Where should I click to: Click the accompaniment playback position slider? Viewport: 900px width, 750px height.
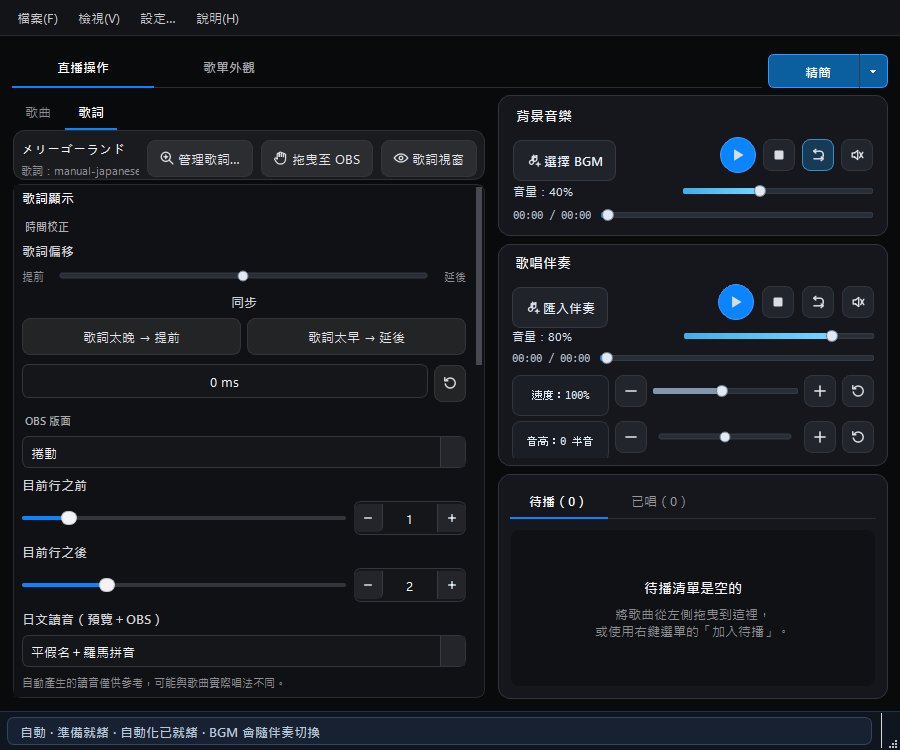coord(737,358)
